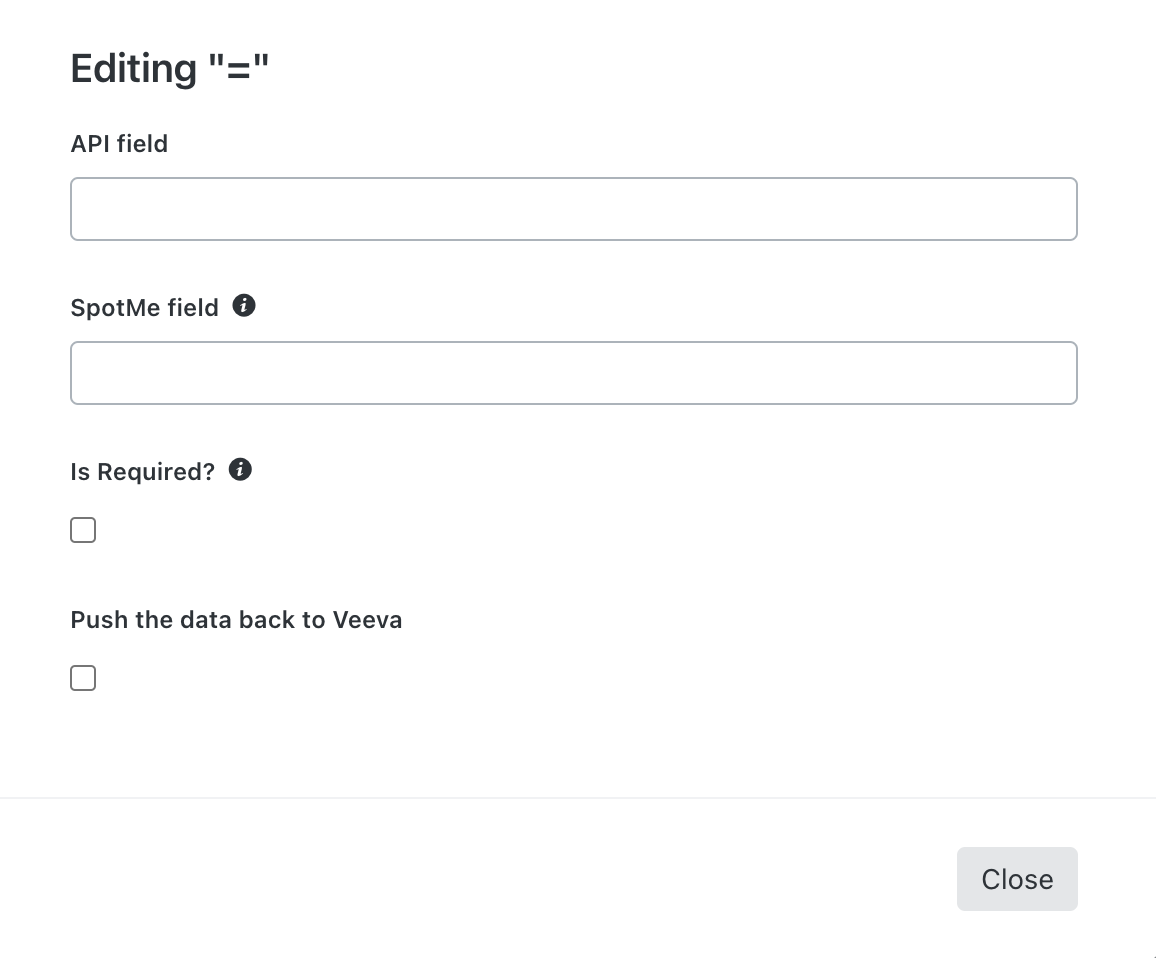The image size is (1156, 958).
Task: Click the Is Required? label text
Action: [x=142, y=471]
